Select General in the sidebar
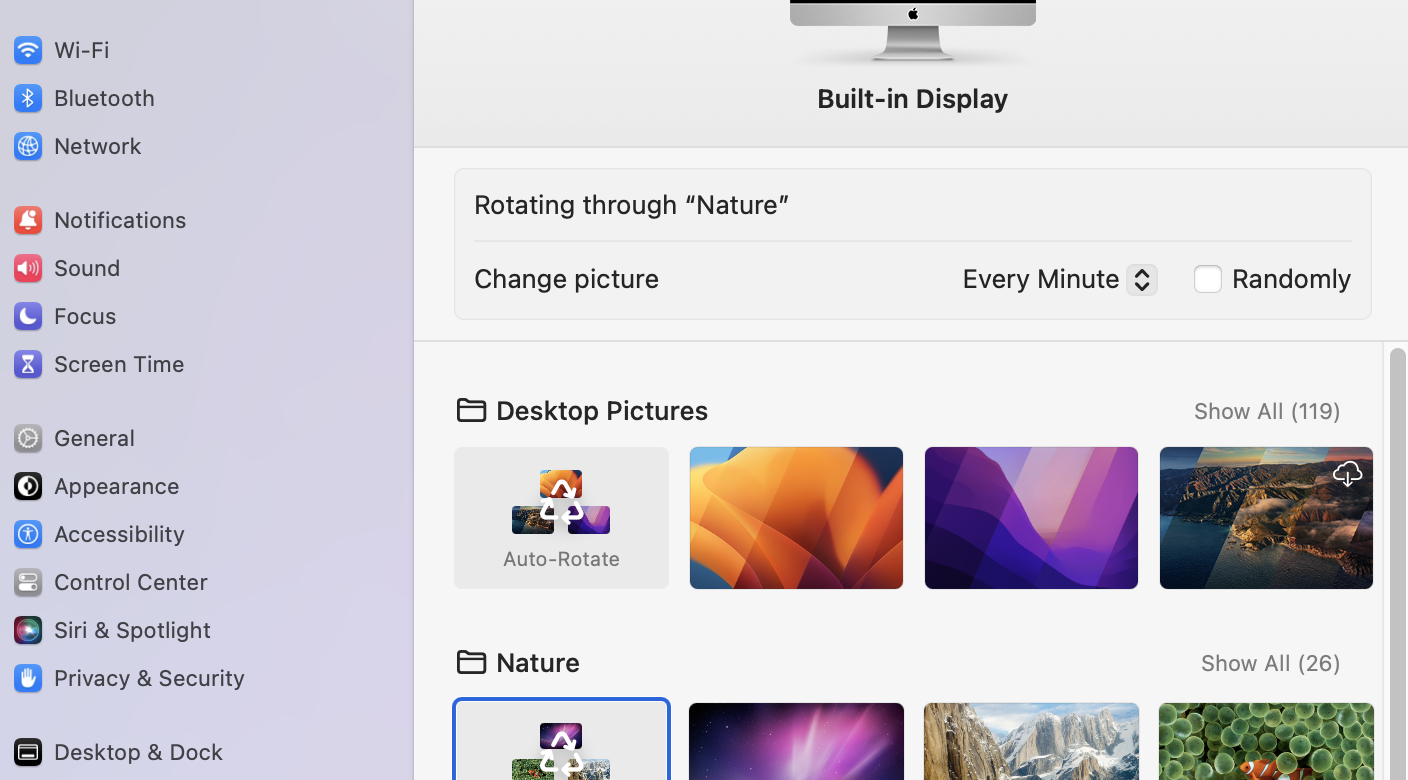 click(73, 437)
